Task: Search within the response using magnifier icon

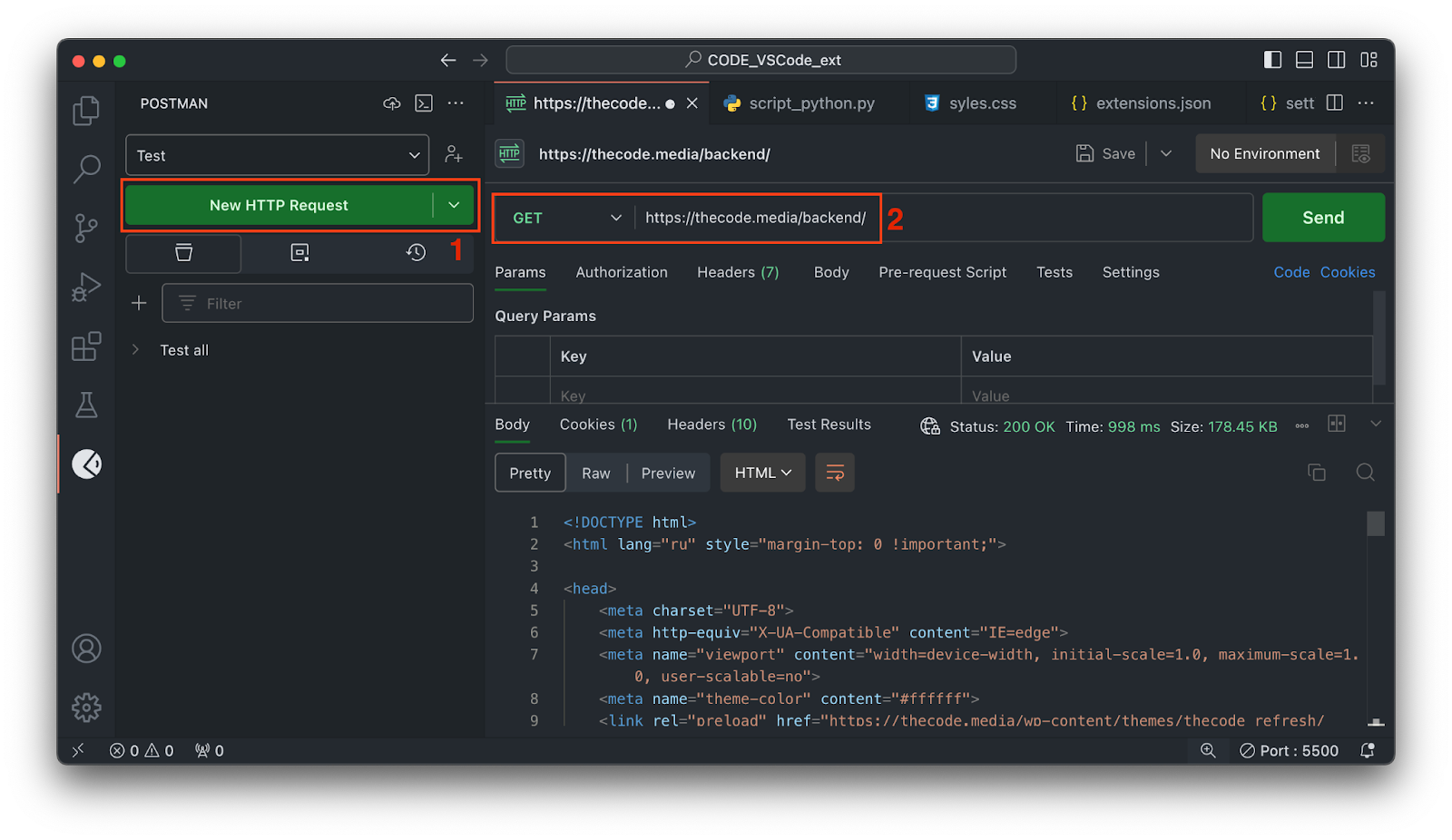Action: point(1365,473)
